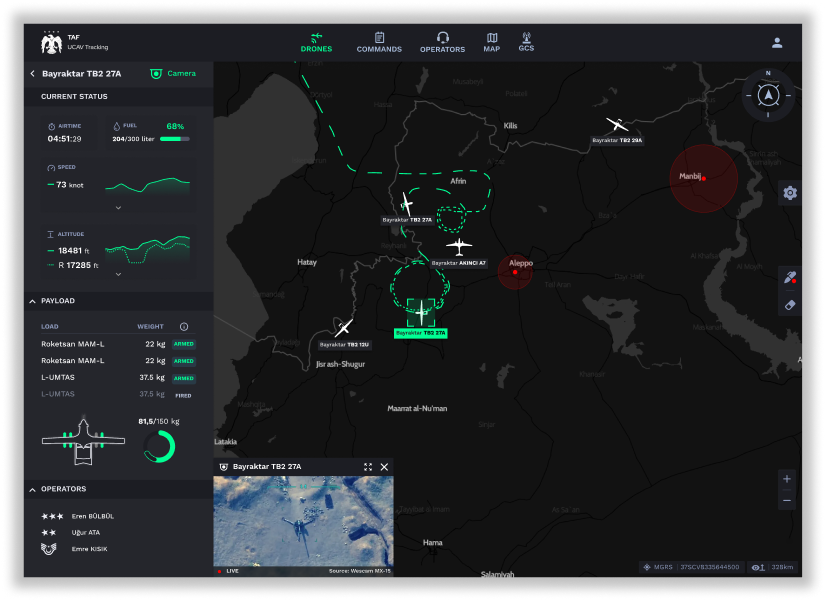This screenshot has height=600, width=825.
Task: Open the user profile icon
Action: [777, 43]
